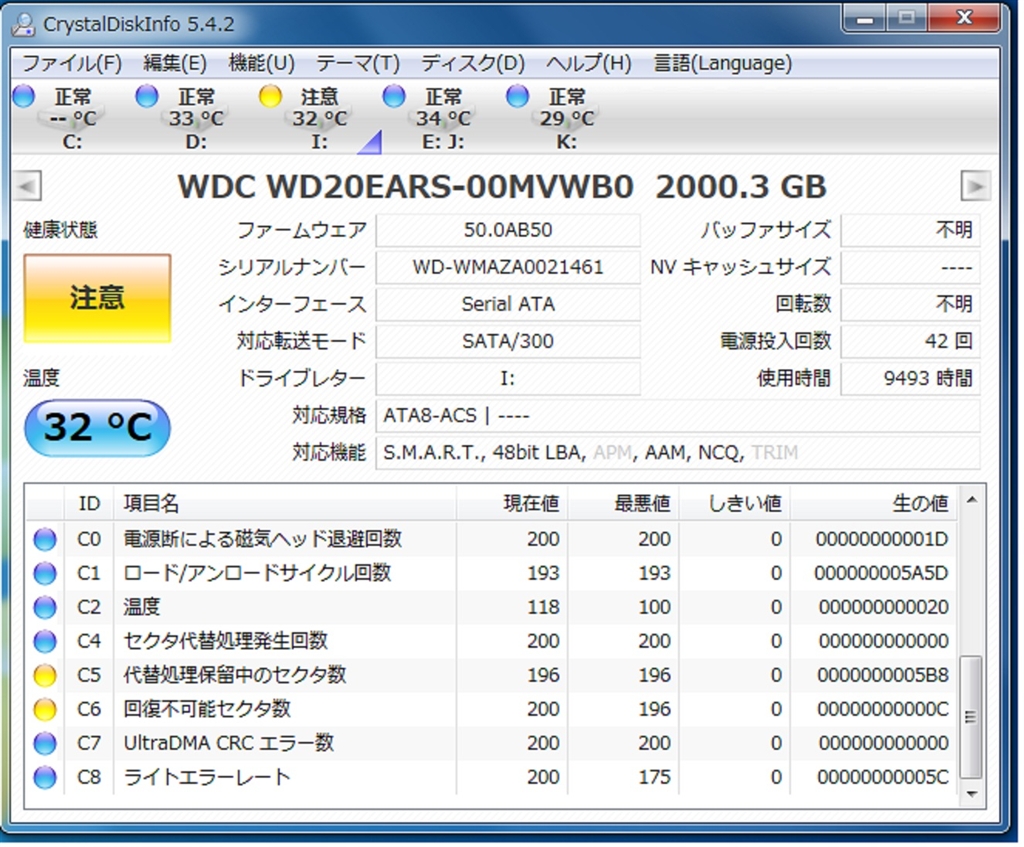Click yellow status icon for C6 row
Screen dimensions: 1024x847
click(x=45, y=709)
